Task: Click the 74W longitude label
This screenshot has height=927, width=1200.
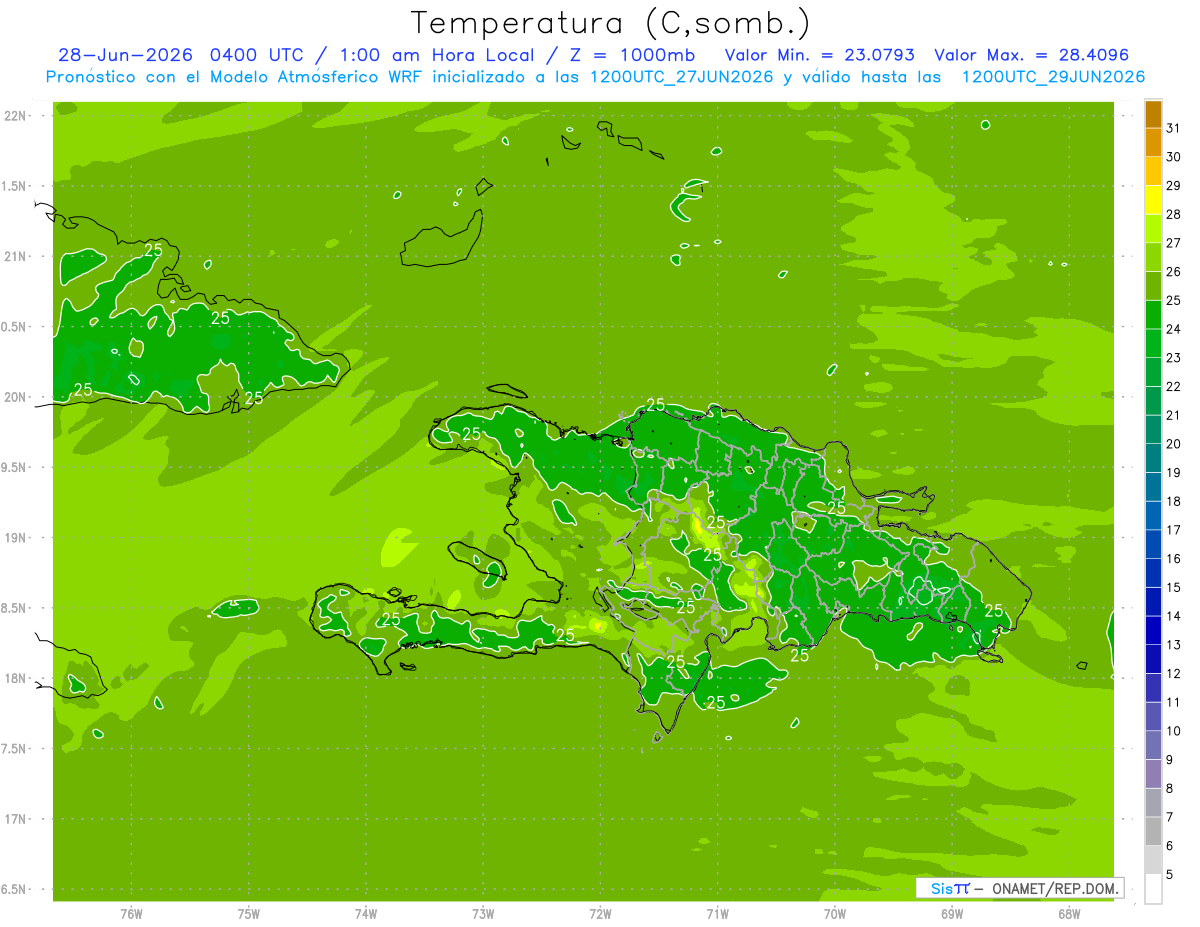Action: (x=366, y=914)
